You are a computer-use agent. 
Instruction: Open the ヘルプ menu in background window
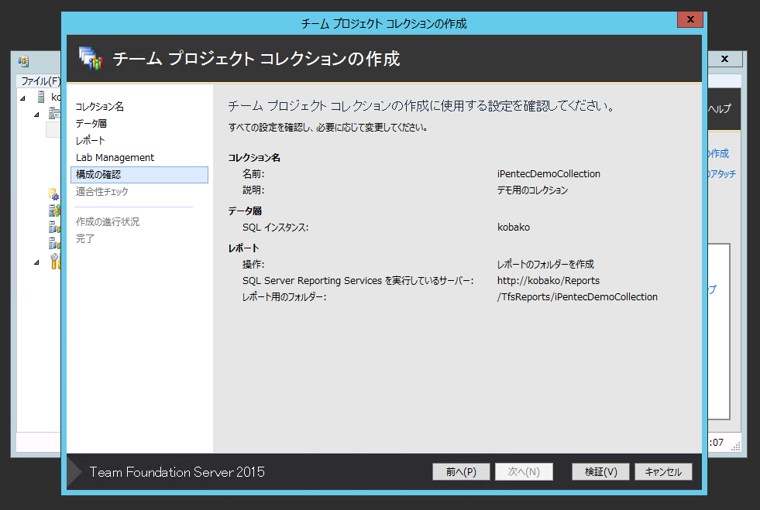pyautogui.click(x=719, y=109)
